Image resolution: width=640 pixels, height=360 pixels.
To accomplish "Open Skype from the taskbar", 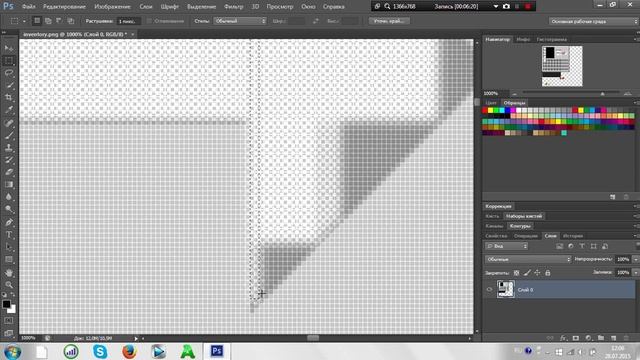I will (100, 351).
